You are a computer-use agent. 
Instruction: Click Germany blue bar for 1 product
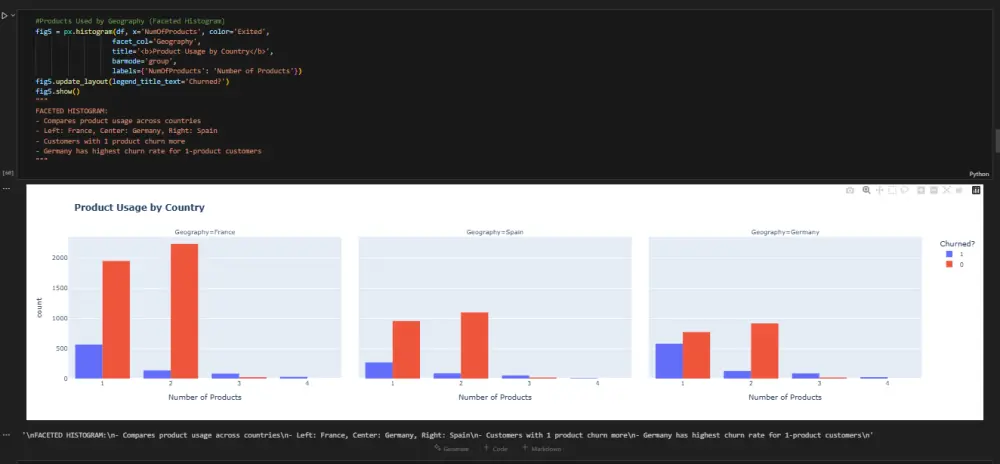pos(669,361)
